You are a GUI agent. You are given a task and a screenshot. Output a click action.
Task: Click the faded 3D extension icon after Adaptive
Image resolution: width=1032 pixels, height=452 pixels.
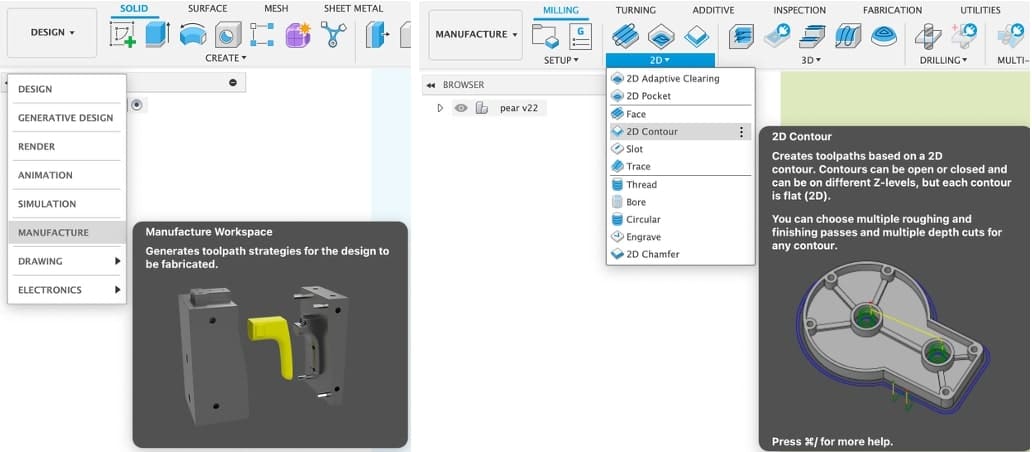pos(777,36)
